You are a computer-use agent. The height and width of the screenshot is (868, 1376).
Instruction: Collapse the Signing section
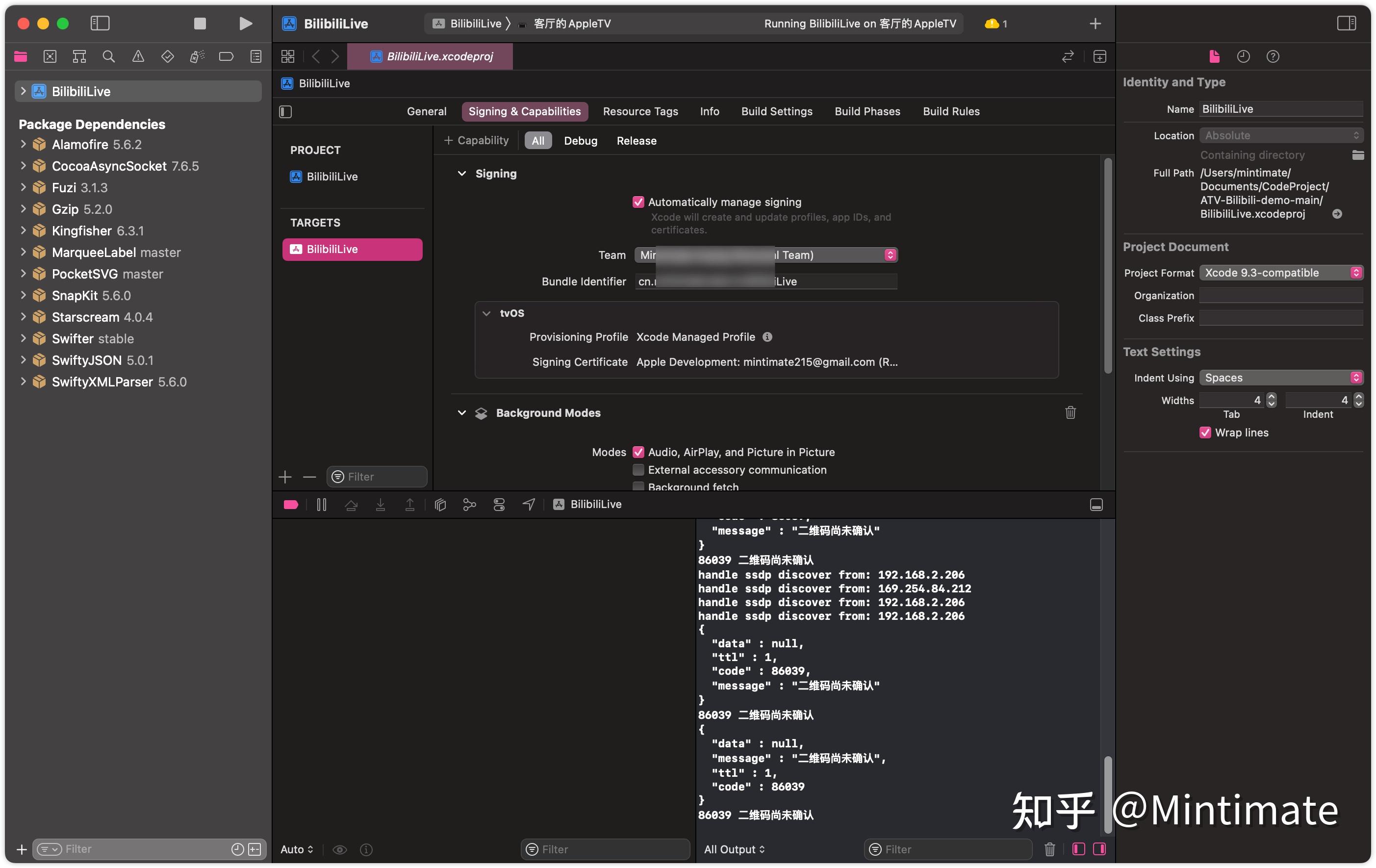tap(462, 173)
